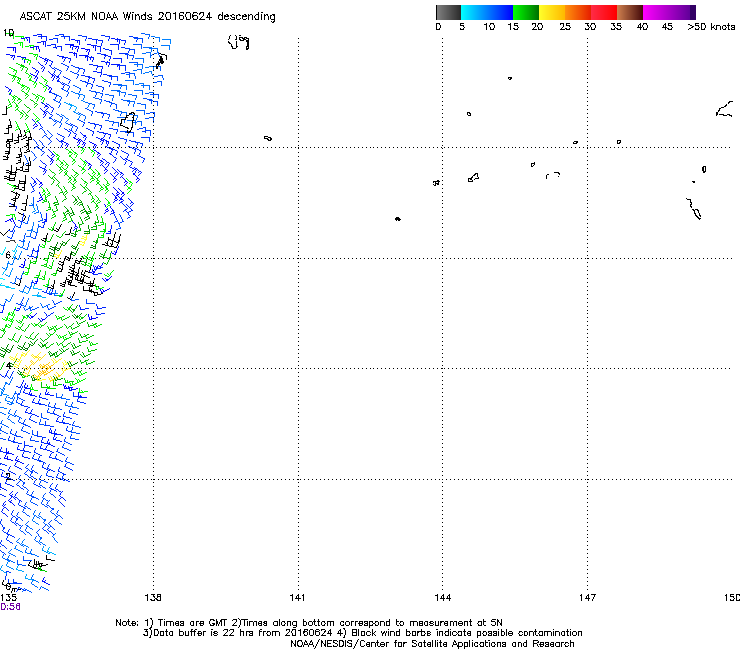Click the latitude label '2'
Image resolution: width=740 pixels, height=650 pixels.
pyautogui.click(x=8, y=477)
